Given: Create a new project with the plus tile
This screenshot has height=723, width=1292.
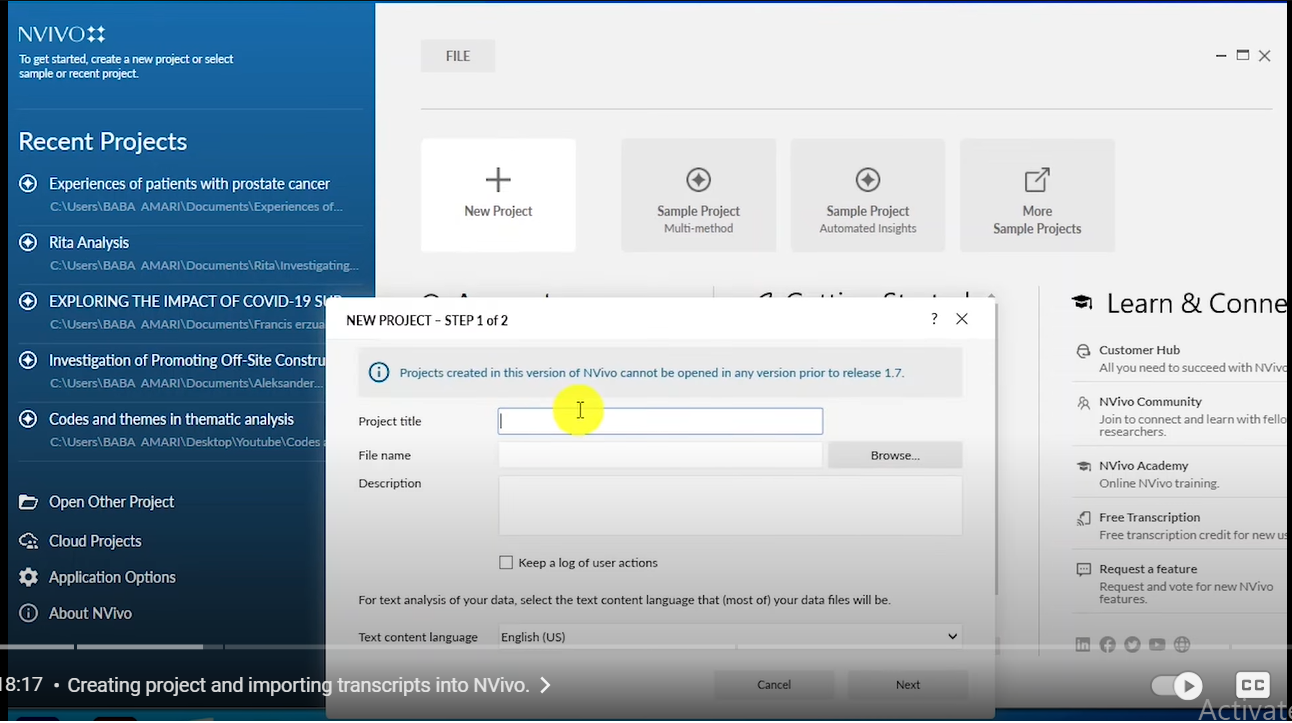Looking at the screenshot, I should (498, 194).
